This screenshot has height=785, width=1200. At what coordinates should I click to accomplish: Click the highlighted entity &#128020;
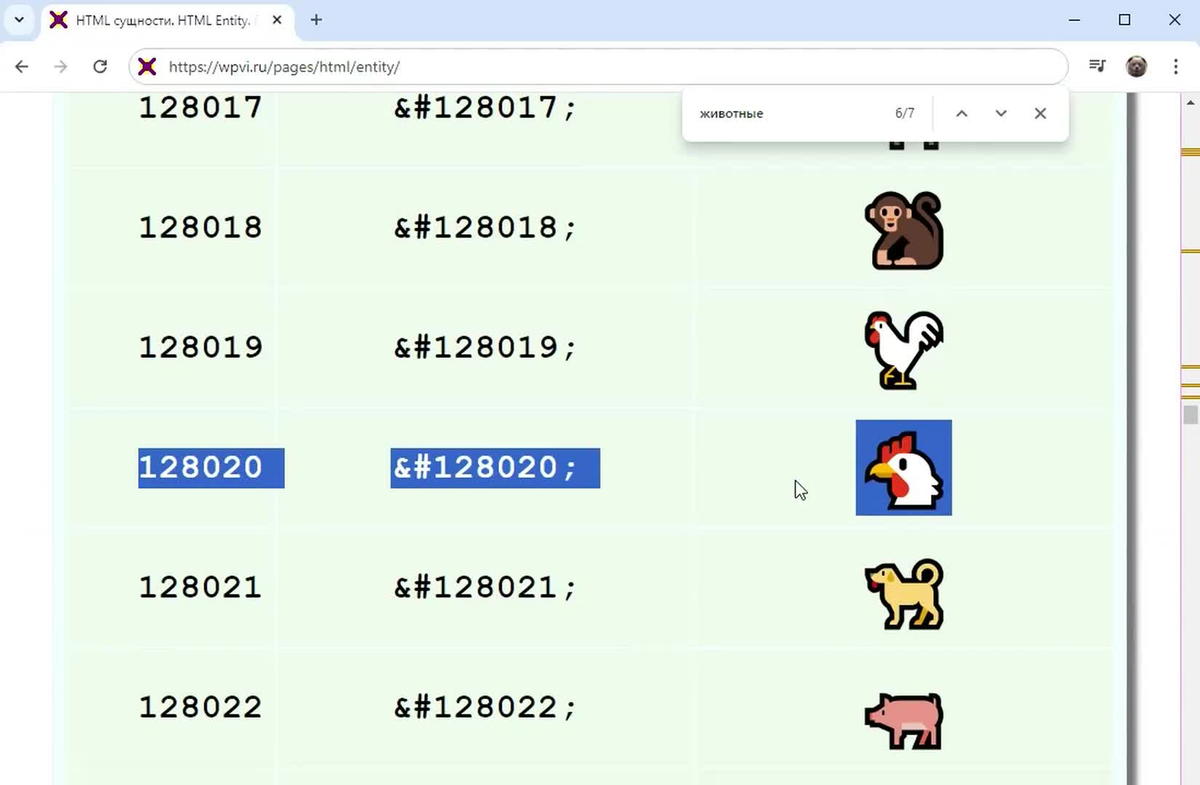pos(495,468)
